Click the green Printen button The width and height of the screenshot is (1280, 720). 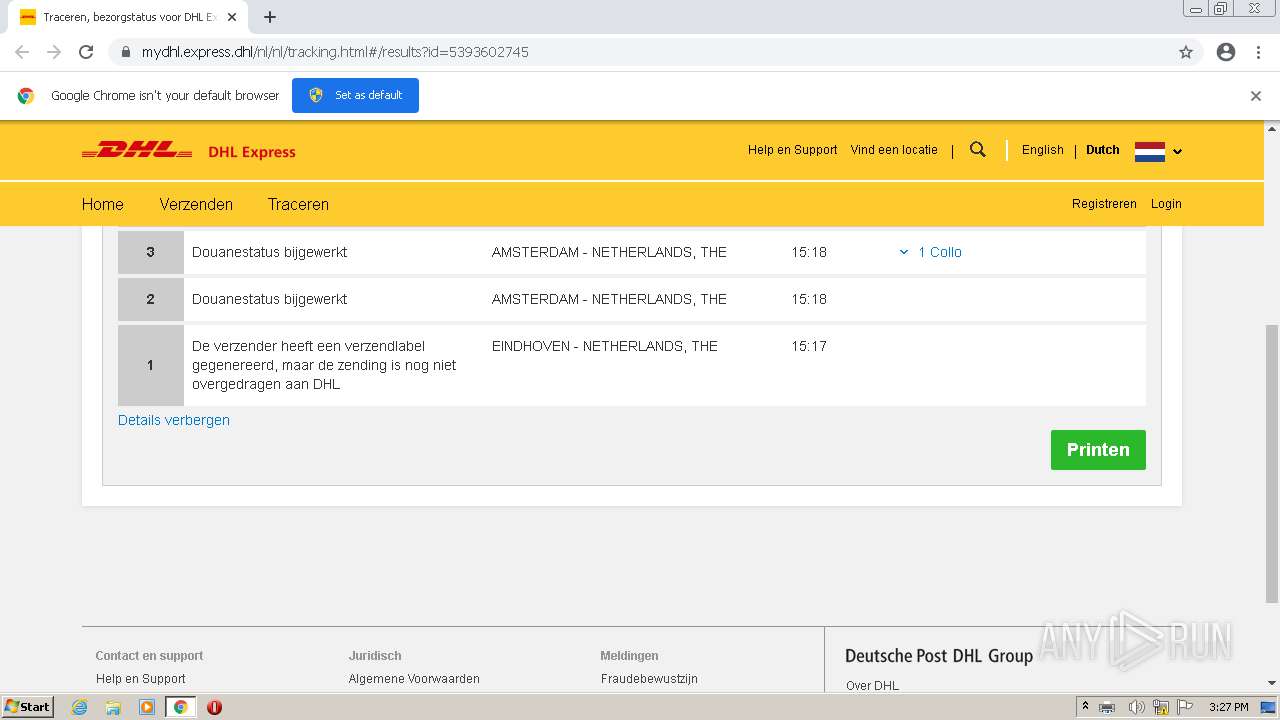(x=1098, y=450)
